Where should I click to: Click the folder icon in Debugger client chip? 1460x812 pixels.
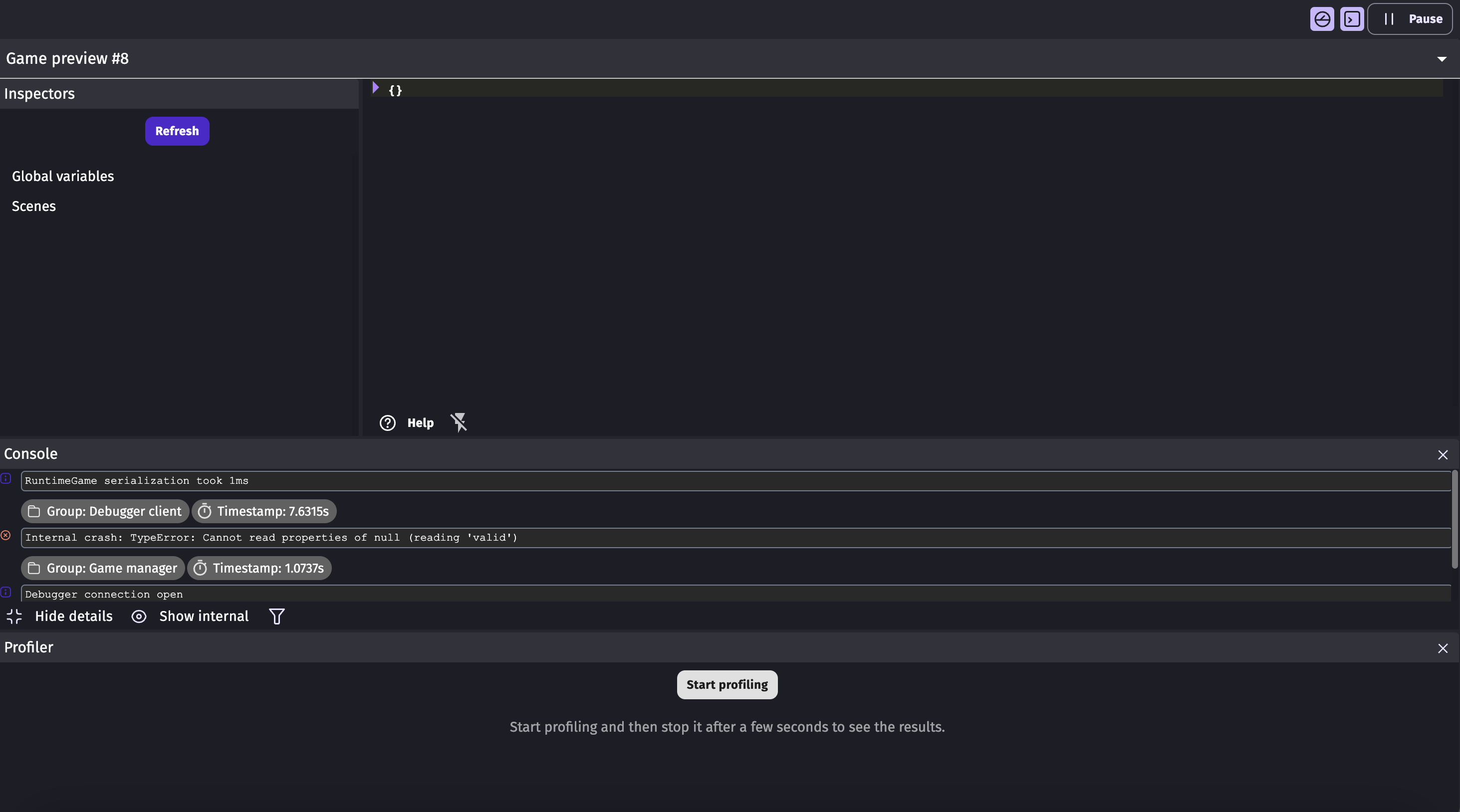coord(34,511)
